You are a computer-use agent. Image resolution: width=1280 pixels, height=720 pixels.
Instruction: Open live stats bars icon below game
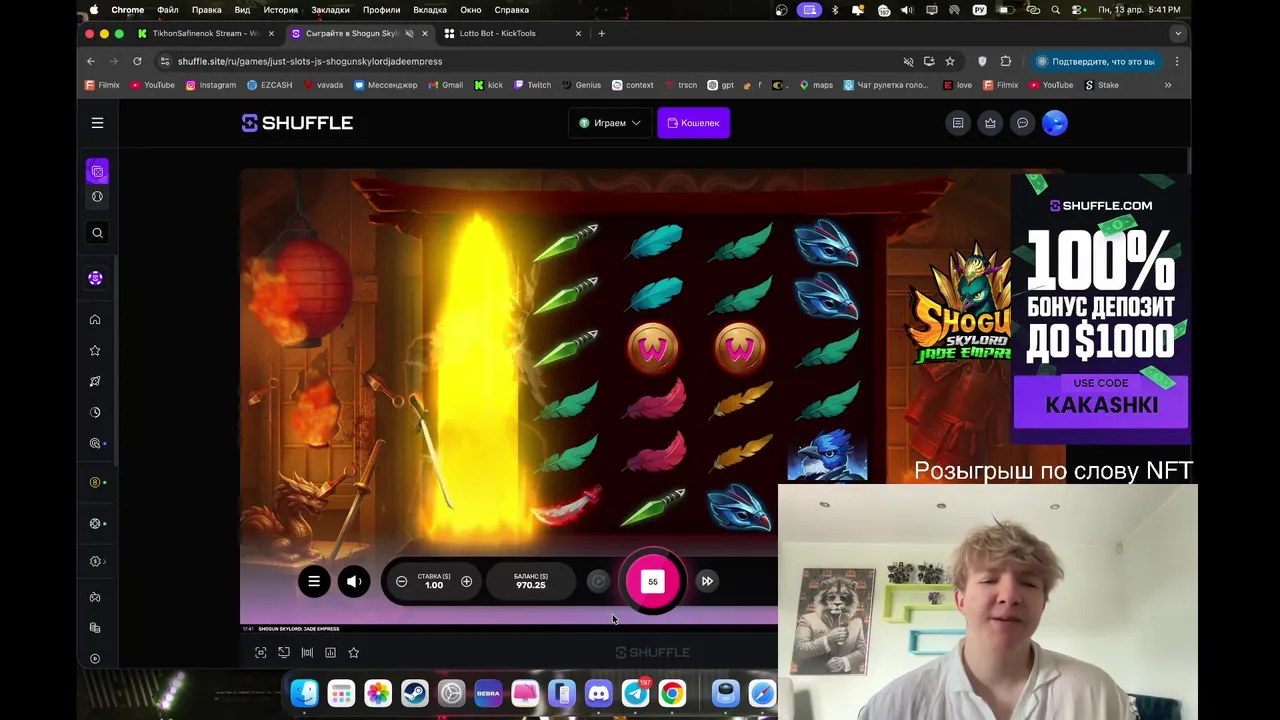click(x=307, y=653)
